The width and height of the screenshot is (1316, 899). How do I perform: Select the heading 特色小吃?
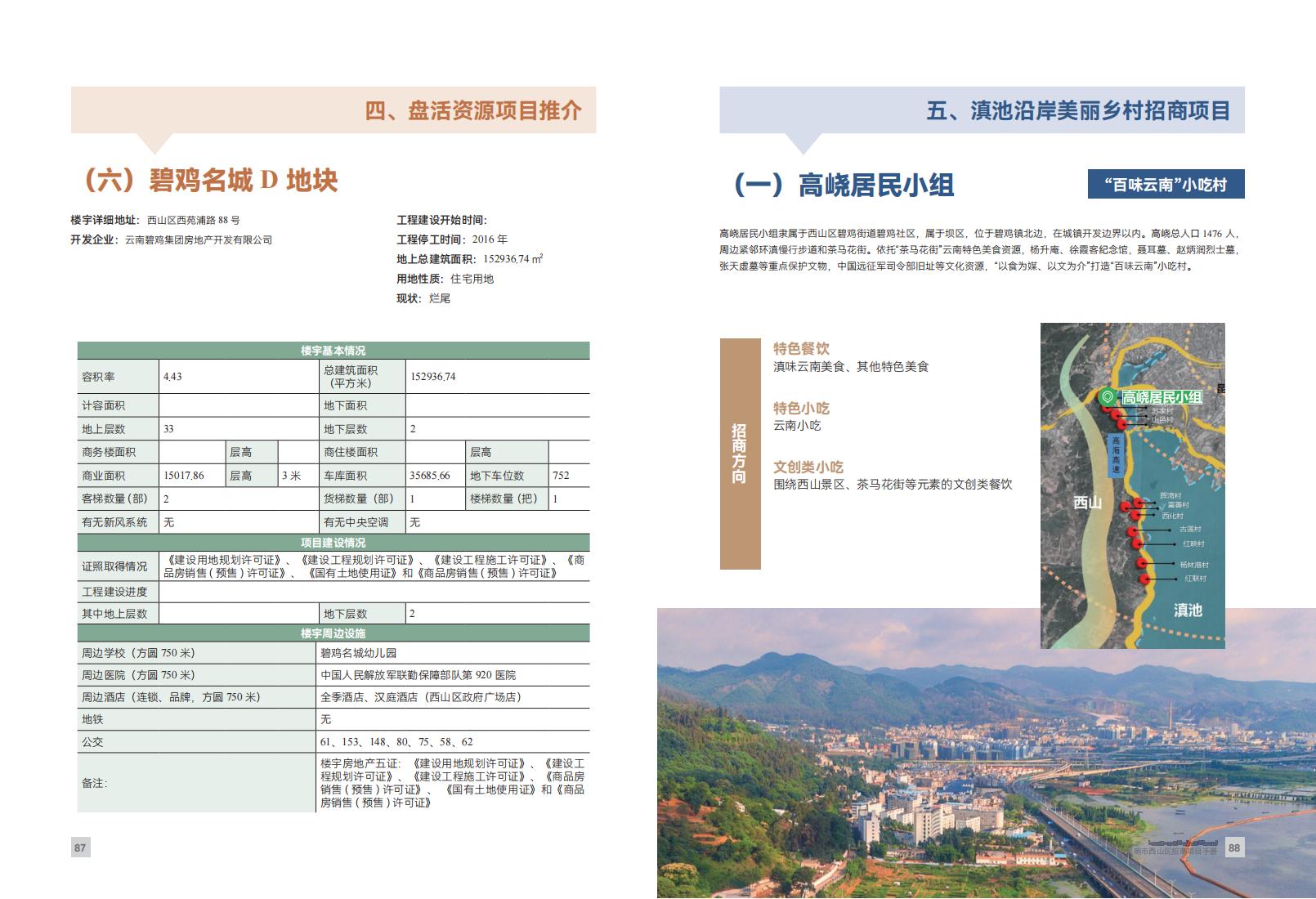tap(802, 408)
